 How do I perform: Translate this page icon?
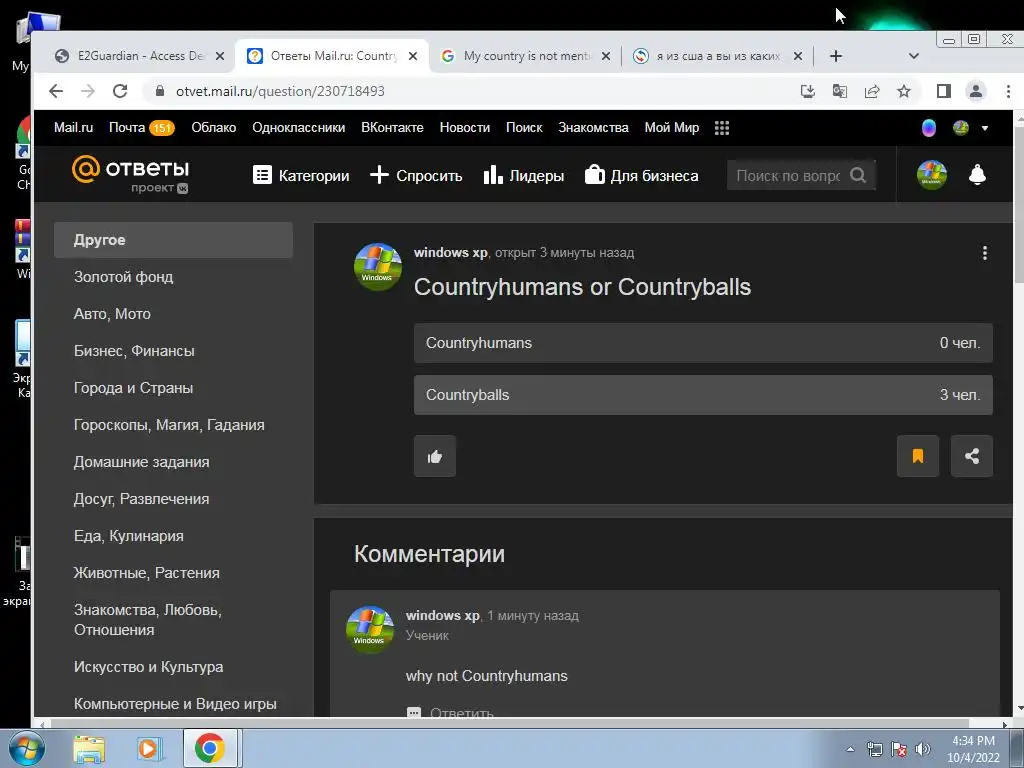(840, 91)
